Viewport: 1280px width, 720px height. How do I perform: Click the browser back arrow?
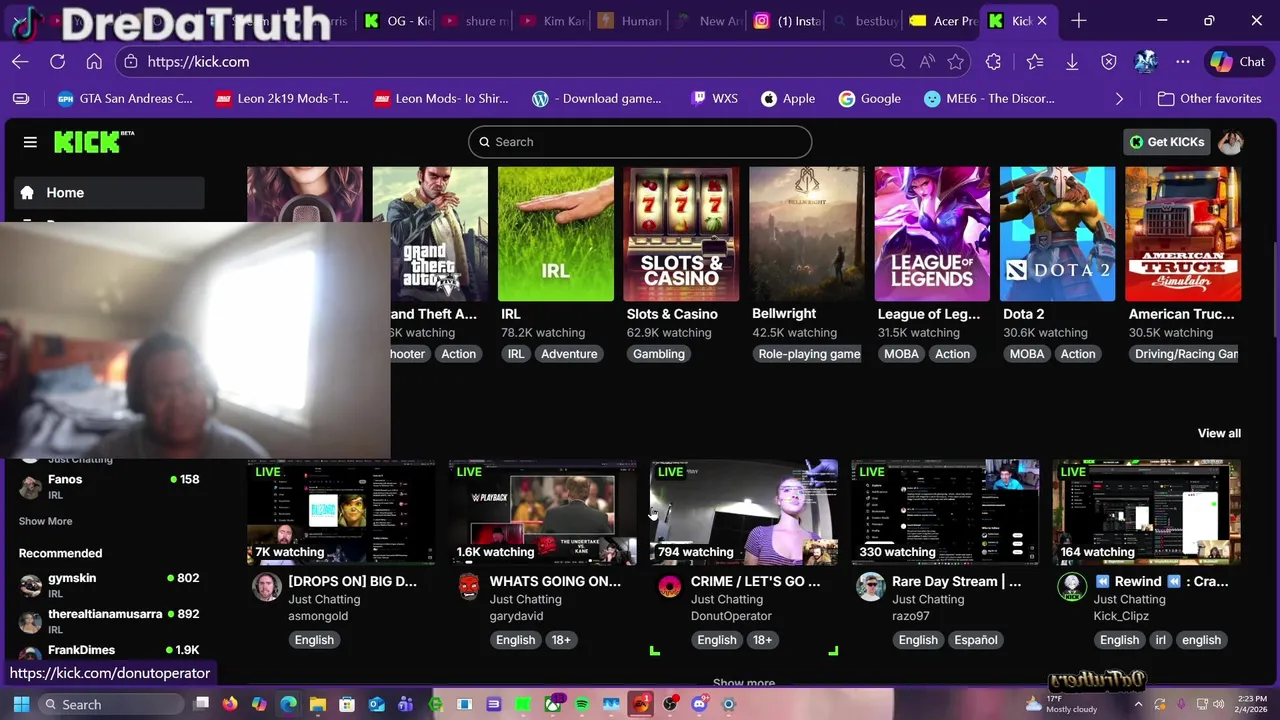click(20, 62)
